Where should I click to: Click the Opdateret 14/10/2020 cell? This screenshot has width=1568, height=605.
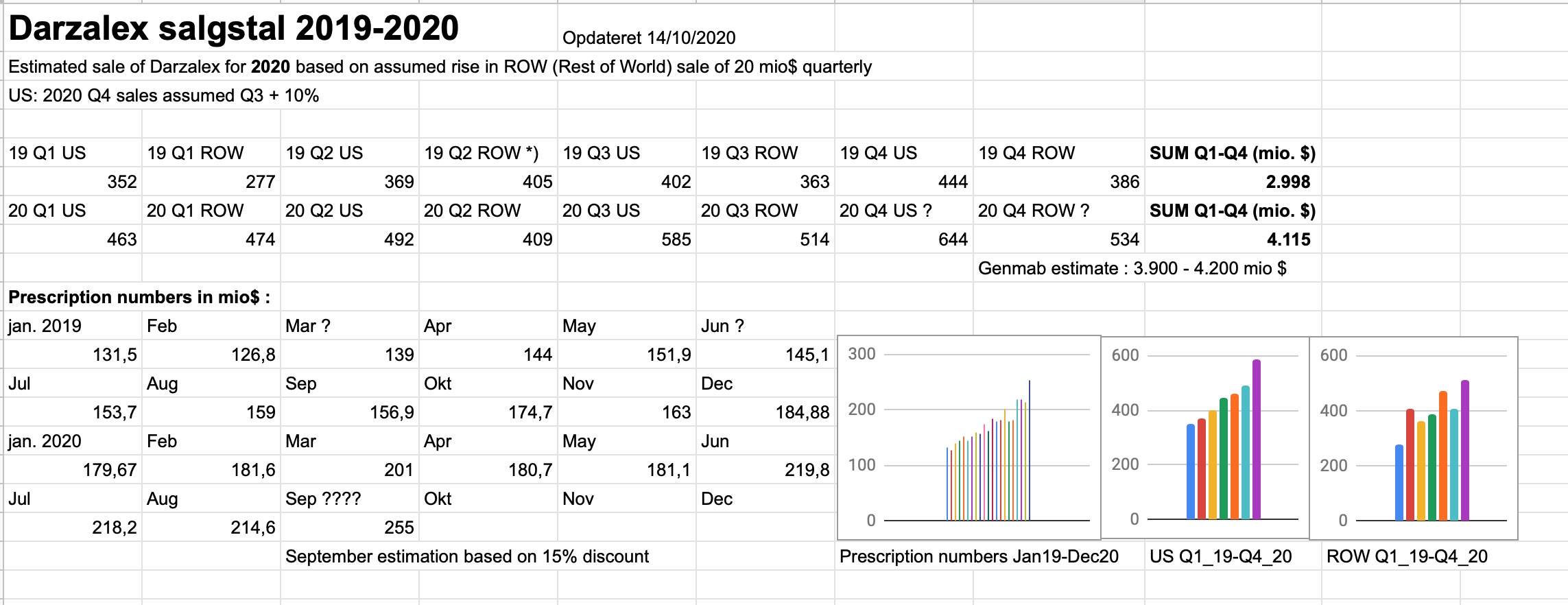pyautogui.click(x=649, y=38)
